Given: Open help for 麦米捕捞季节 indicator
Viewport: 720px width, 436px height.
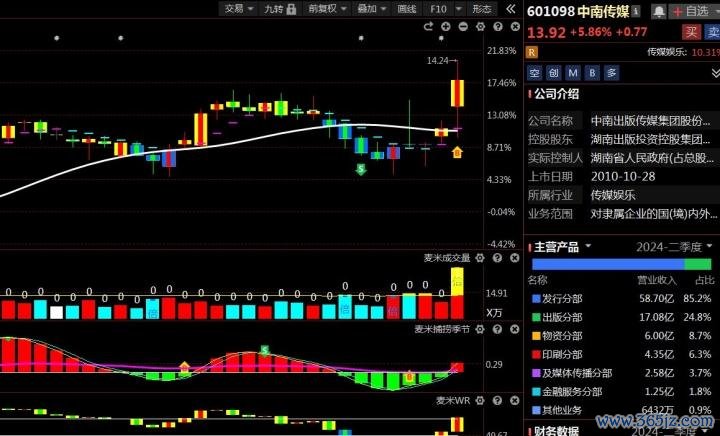Looking at the screenshot, I should pyautogui.click(x=497, y=329).
